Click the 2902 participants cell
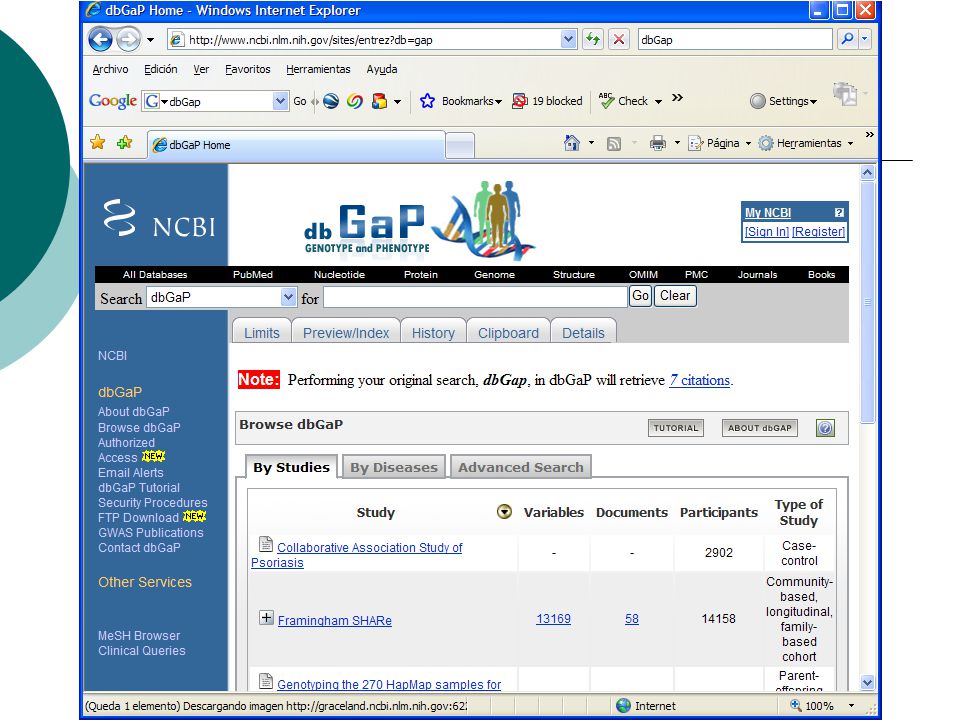This screenshot has width=960, height=720. click(719, 552)
